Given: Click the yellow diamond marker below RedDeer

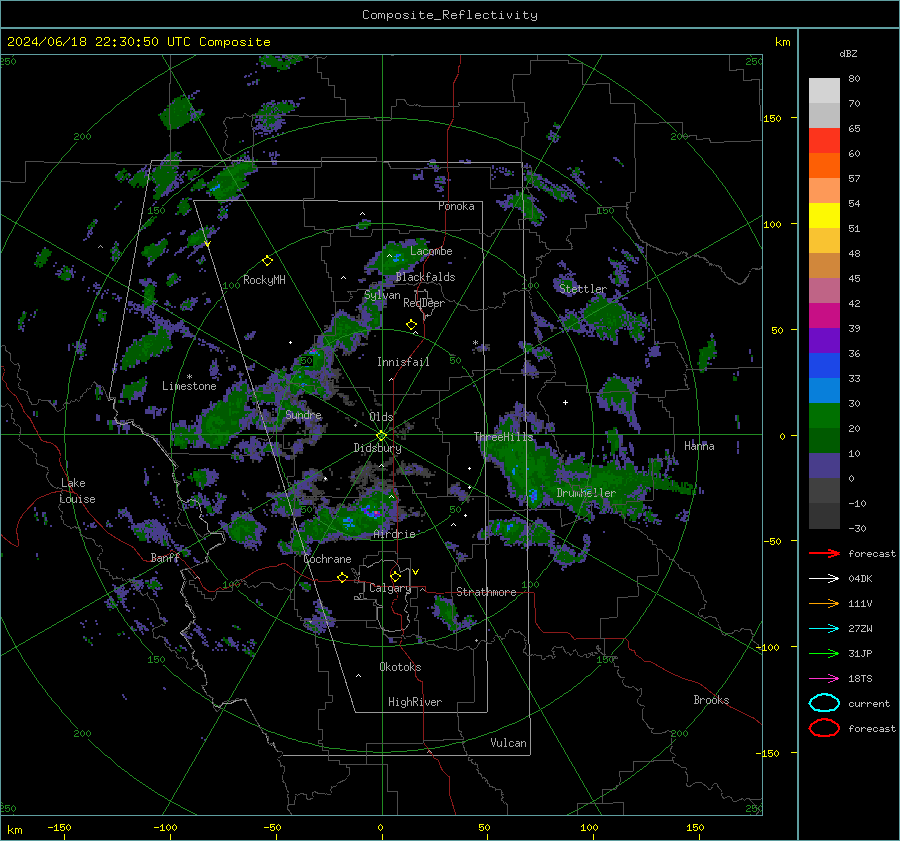Looking at the screenshot, I should pyautogui.click(x=411, y=325).
